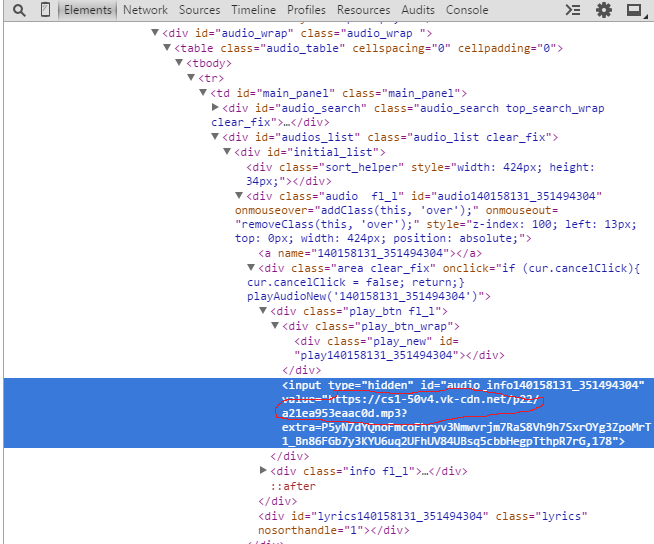
Task: Collapse the main_panel td node
Action: coord(203,92)
